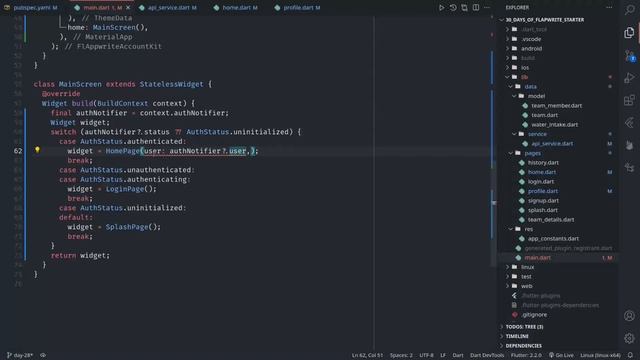This screenshot has height=360, width=640.
Task: Open login.dart in the explorer
Action: click(x=540, y=182)
